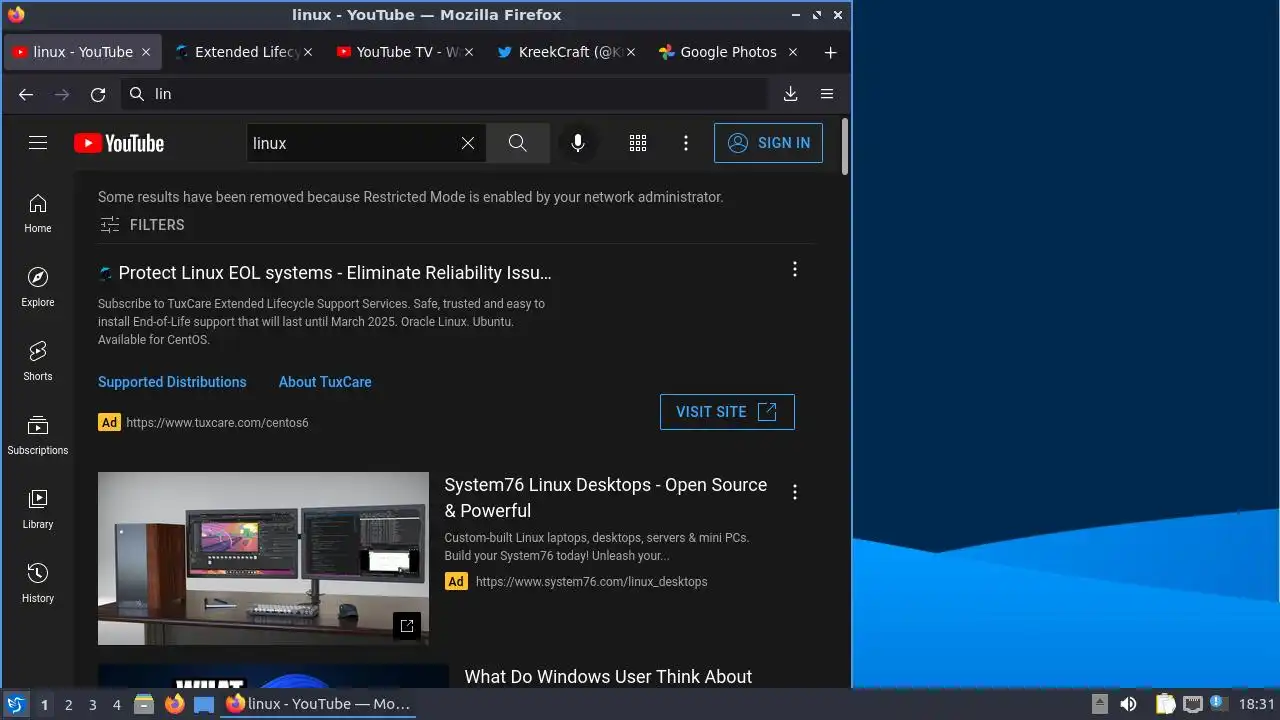Select Firefox window in the taskbar
The height and width of the screenshot is (720, 1280).
pyautogui.click(x=318, y=704)
